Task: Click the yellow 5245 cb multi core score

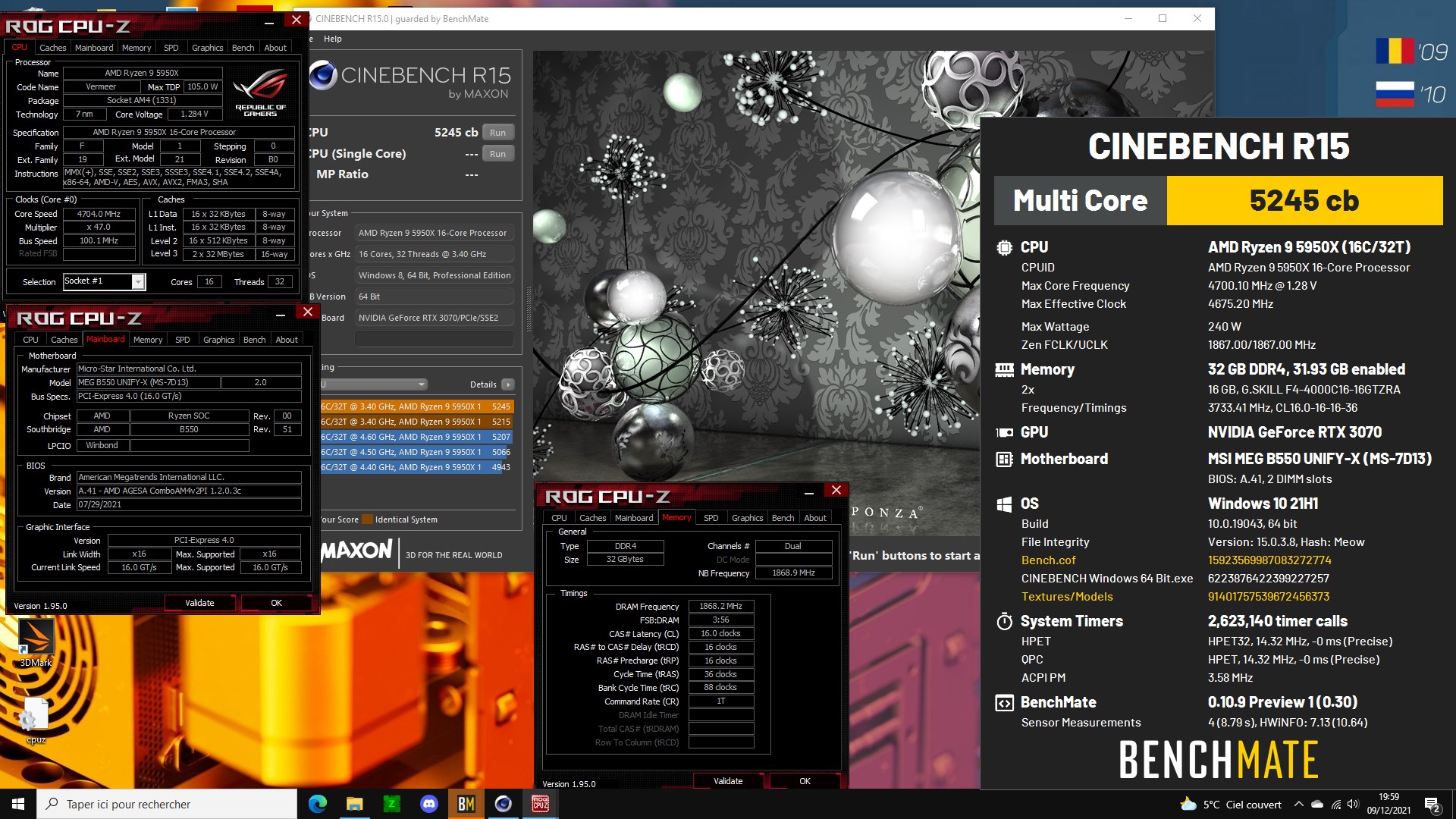Action: tap(1304, 200)
